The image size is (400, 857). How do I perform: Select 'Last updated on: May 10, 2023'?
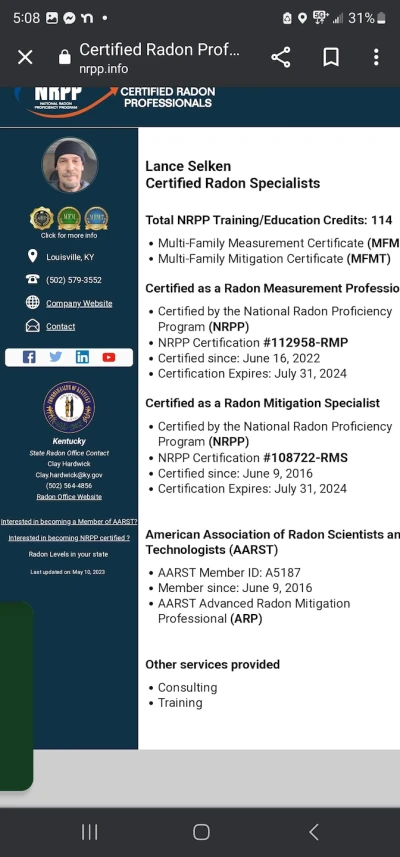click(x=68, y=572)
